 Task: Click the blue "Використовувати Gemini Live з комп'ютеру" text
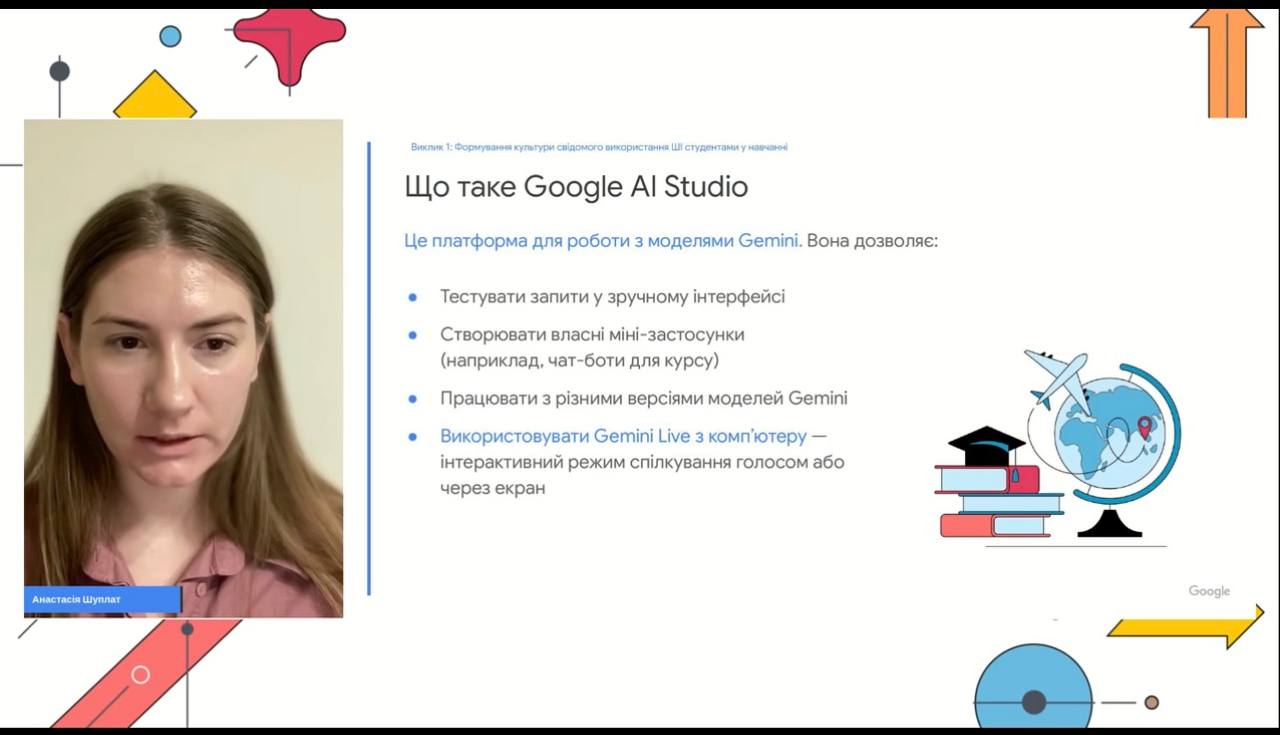pos(623,436)
